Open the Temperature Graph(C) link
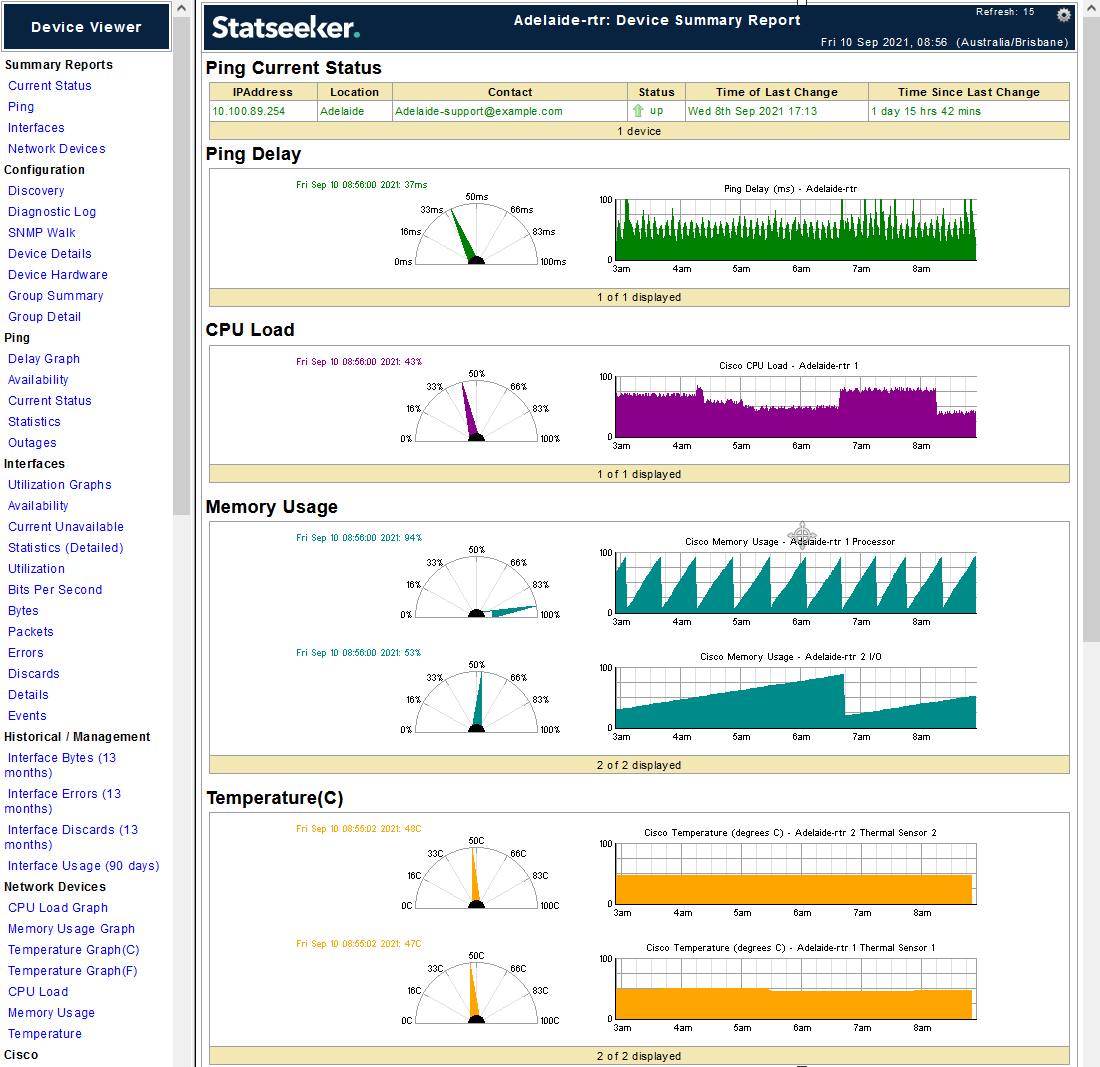Screen dimensions: 1100x1067 pyautogui.click(x=74, y=950)
